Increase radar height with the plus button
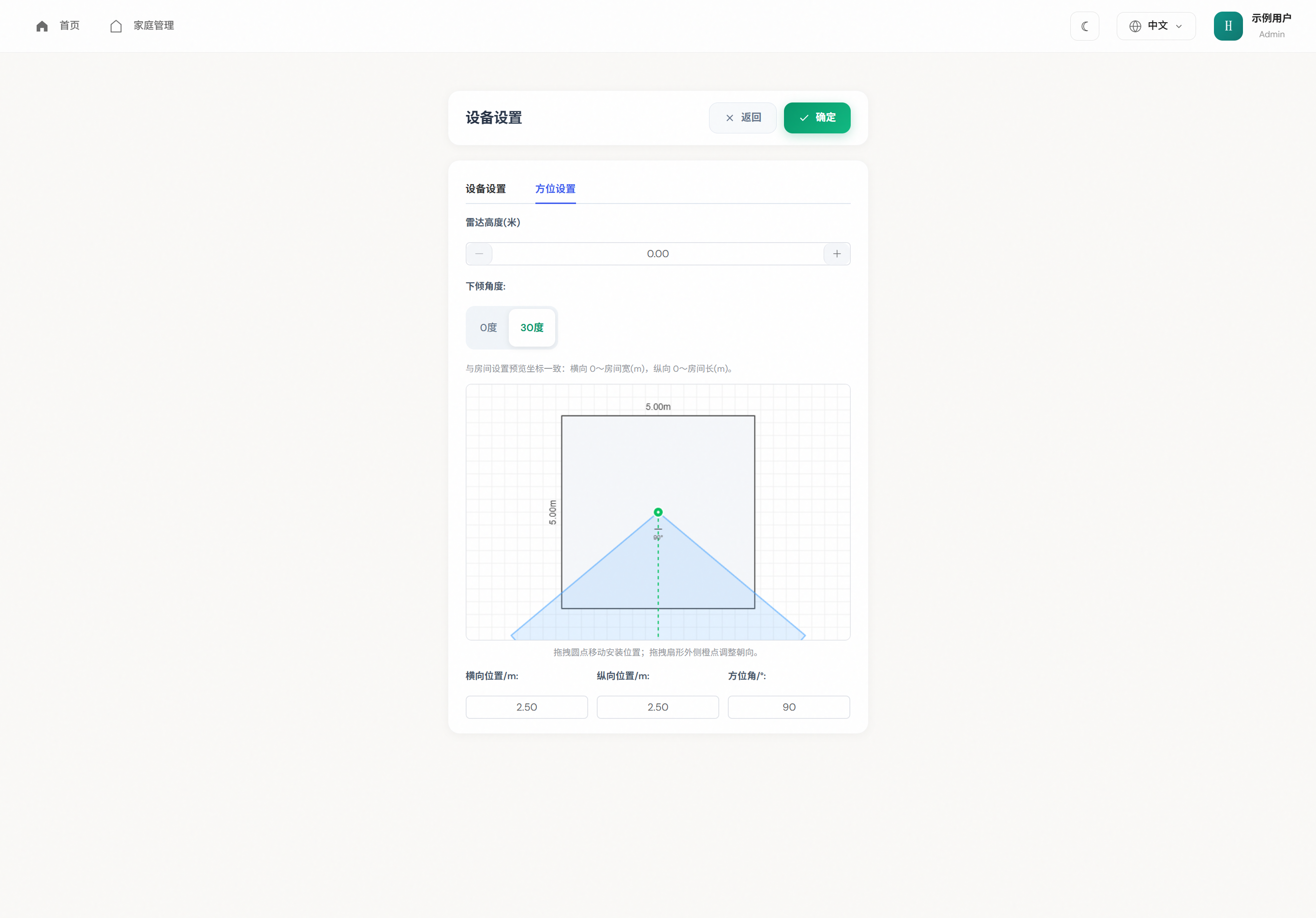Image resolution: width=1316 pixels, height=918 pixels. pos(837,254)
